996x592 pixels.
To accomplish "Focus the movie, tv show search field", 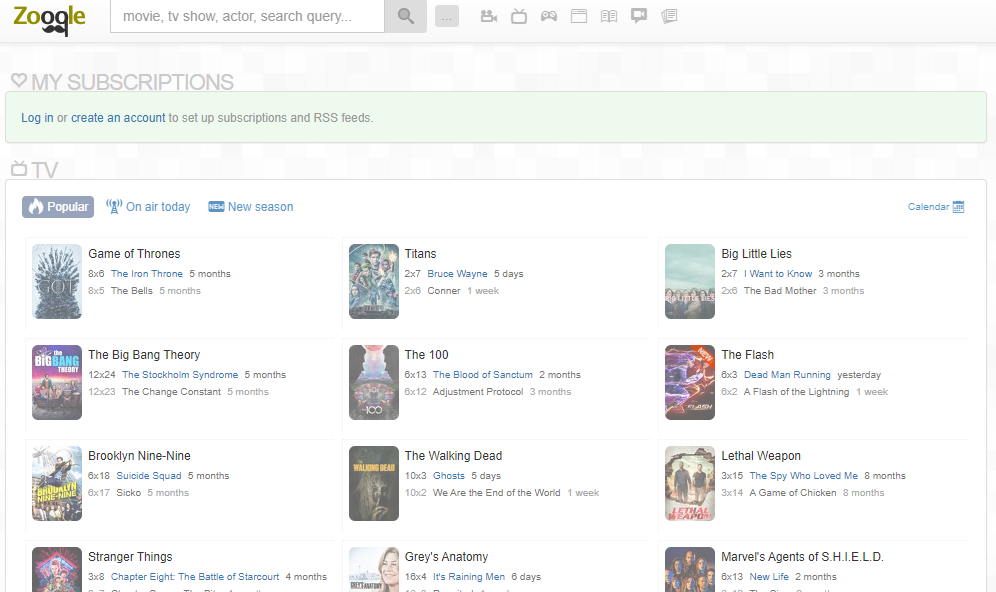I will [247, 16].
